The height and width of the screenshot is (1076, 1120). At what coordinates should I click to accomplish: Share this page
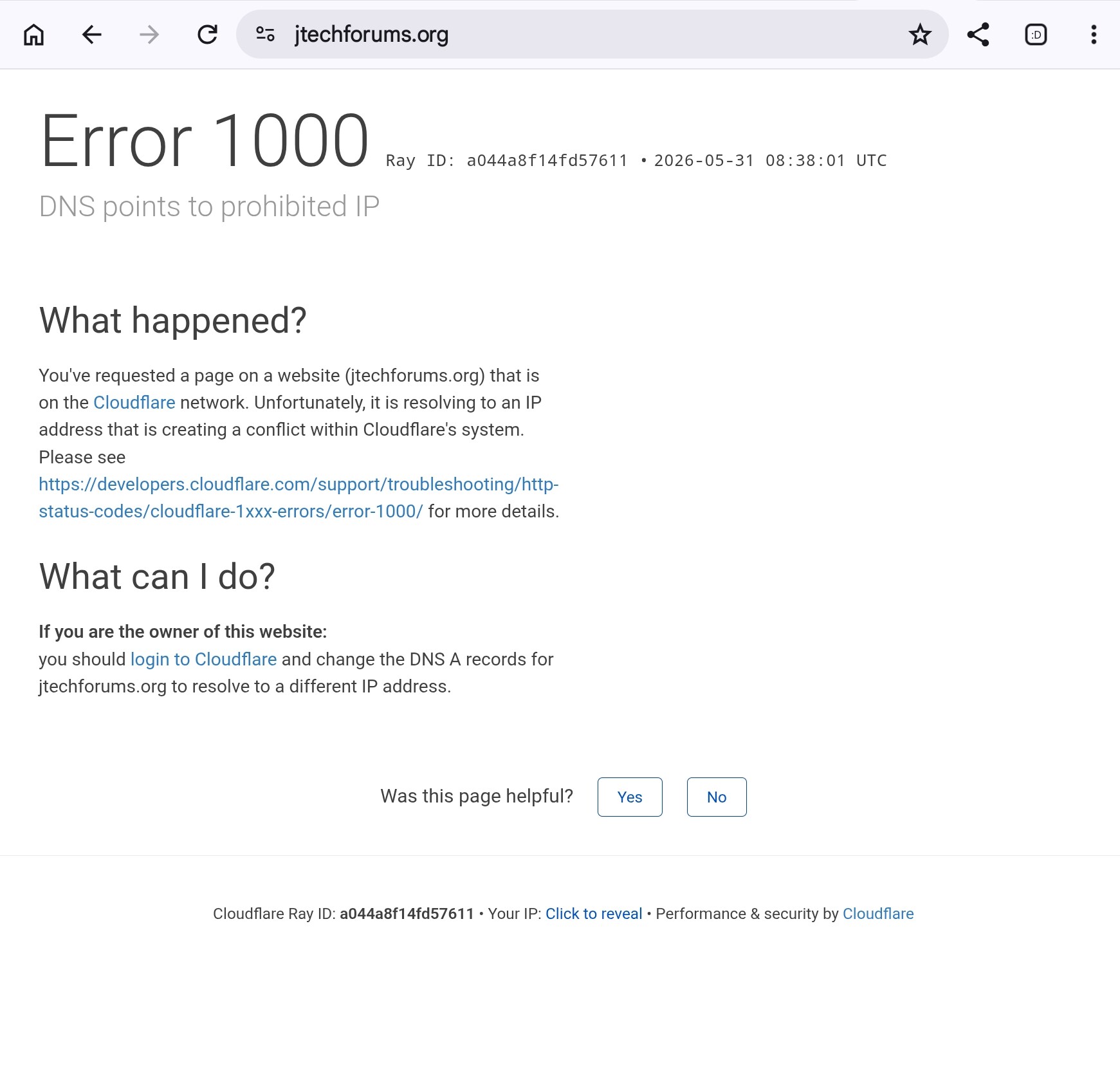click(978, 35)
